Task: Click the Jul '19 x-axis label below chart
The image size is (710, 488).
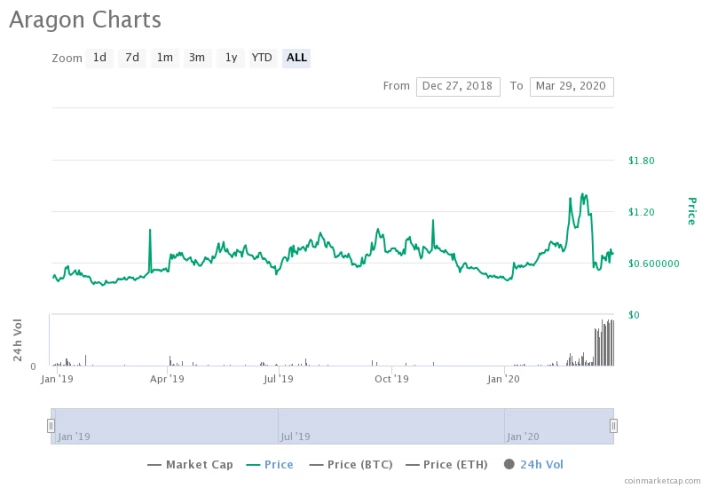Action: tap(278, 379)
